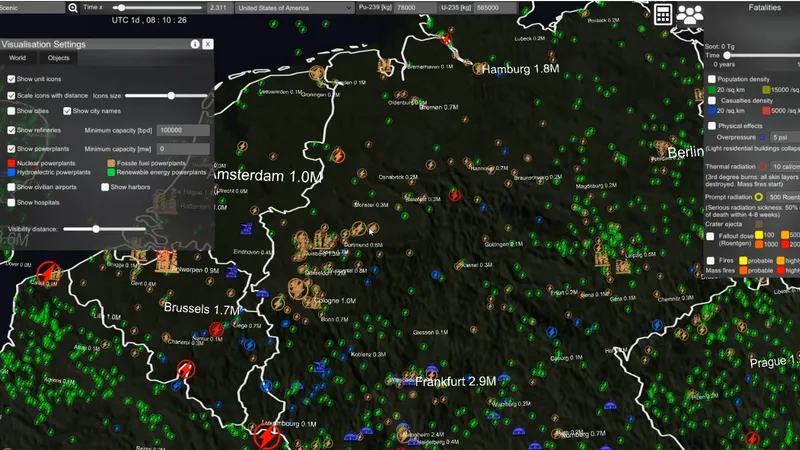Click the overpressure blue ring icon
Image resolution: width=800 pixels, height=450 pixels.
pos(762,136)
